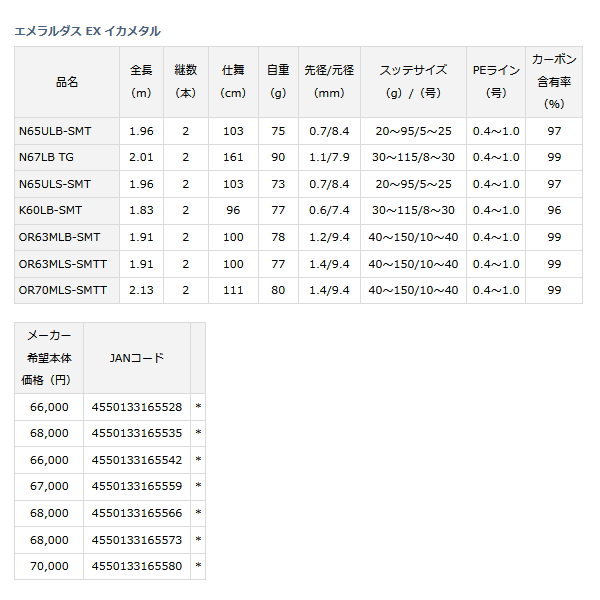Select the 仕舞 (cm) column header
600x600 pixels.
point(233,82)
